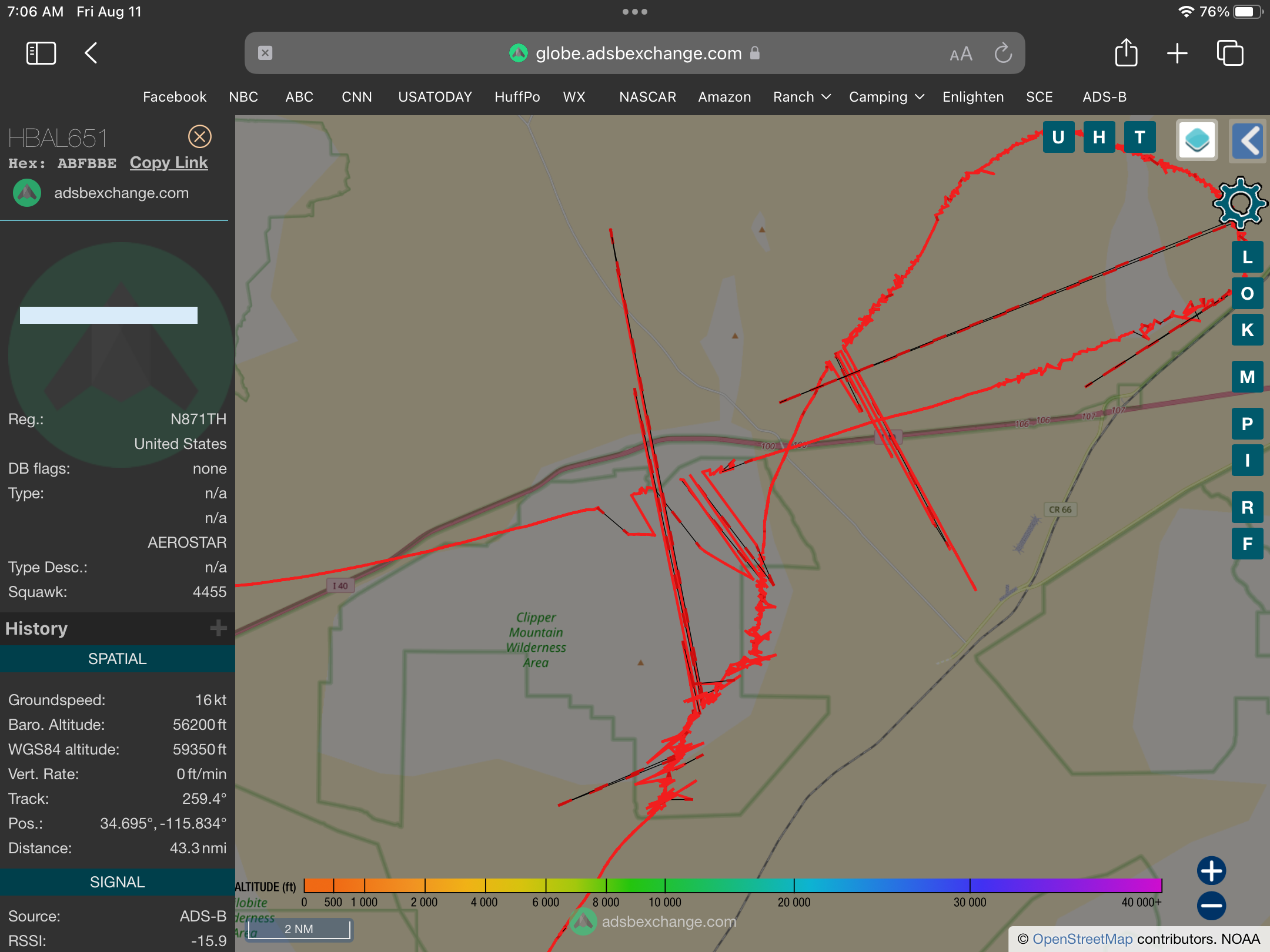
Task: Select the SIGNAL section header
Action: (x=118, y=882)
